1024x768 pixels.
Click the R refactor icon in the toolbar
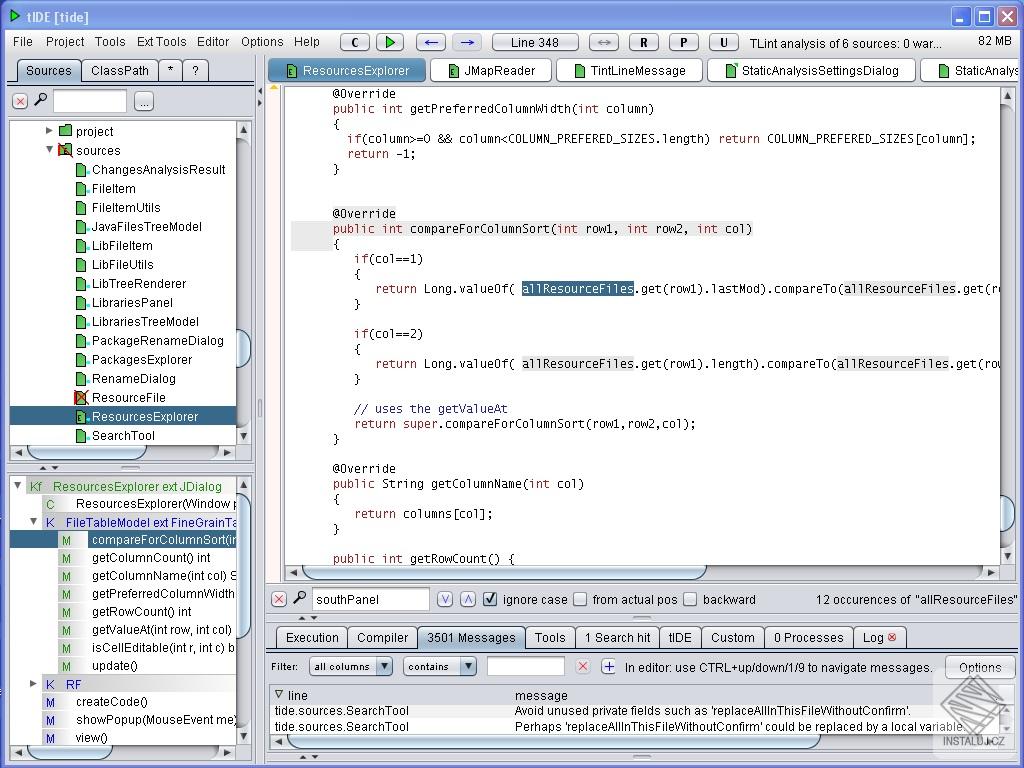(x=643, y=42)
